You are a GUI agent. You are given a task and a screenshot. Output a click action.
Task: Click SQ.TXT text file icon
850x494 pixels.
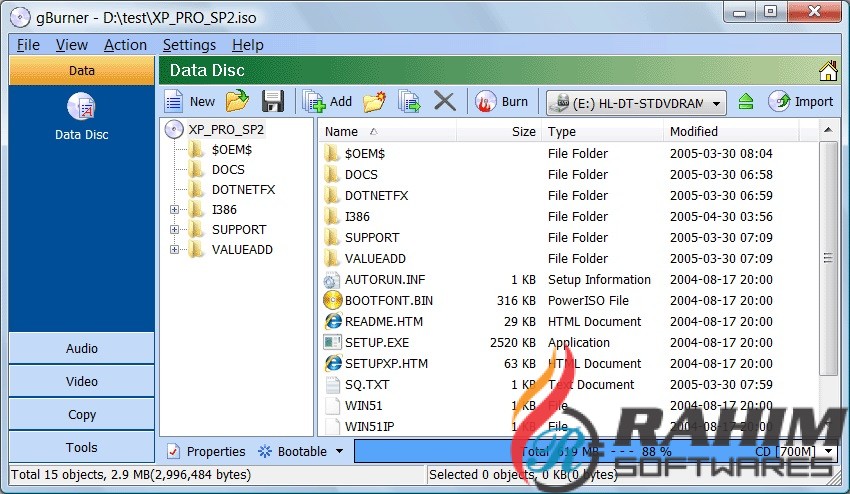pos(332,385)
